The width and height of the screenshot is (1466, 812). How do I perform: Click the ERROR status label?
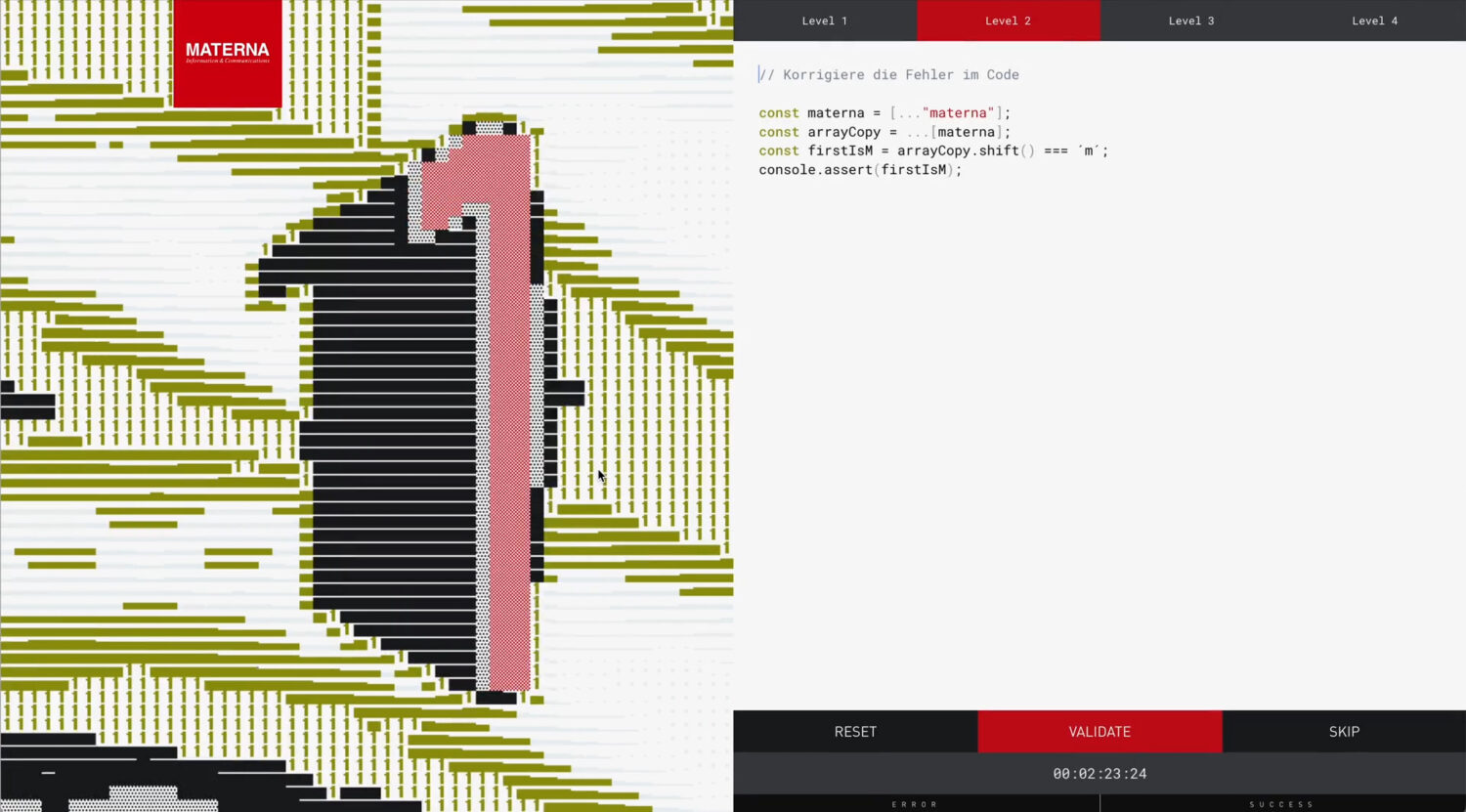(x=915, y=804)
